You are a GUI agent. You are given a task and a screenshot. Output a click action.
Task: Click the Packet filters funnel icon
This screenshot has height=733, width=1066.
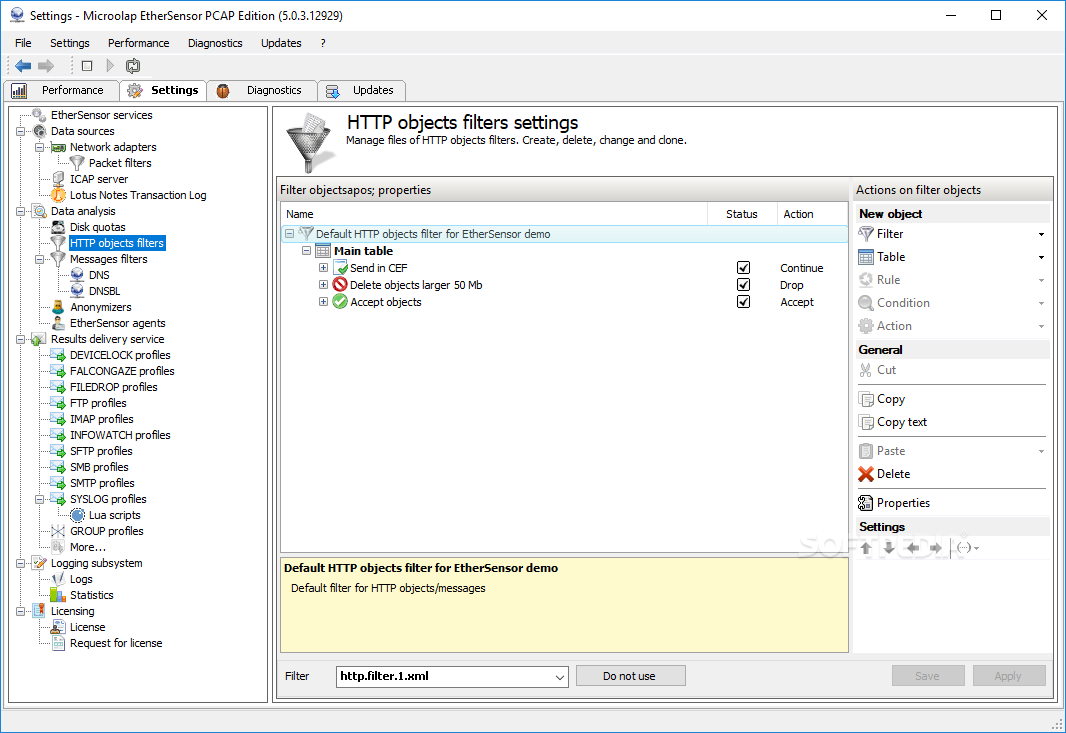[x=78, y=163]
